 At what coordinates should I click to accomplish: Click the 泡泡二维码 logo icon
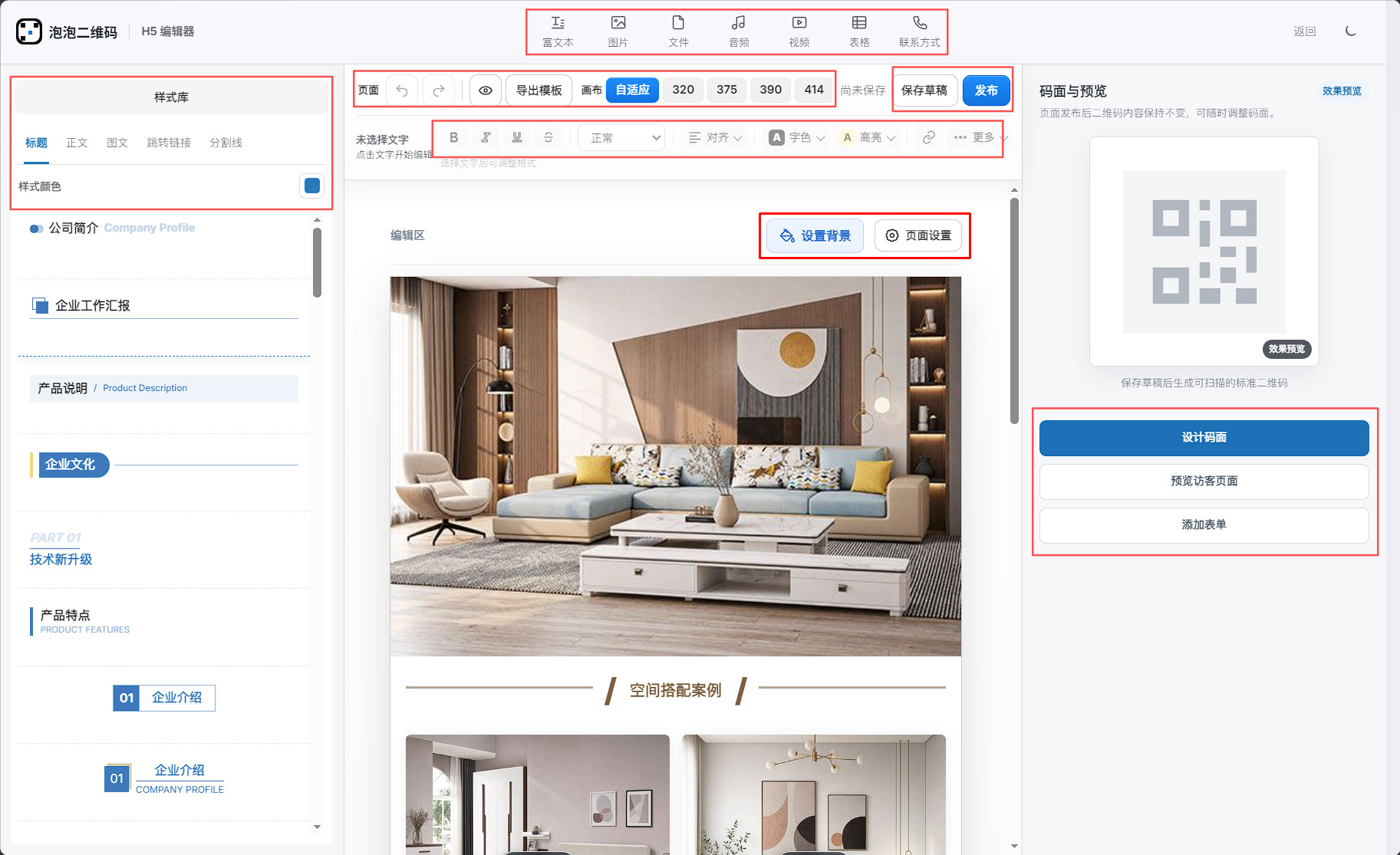[29, 31]
